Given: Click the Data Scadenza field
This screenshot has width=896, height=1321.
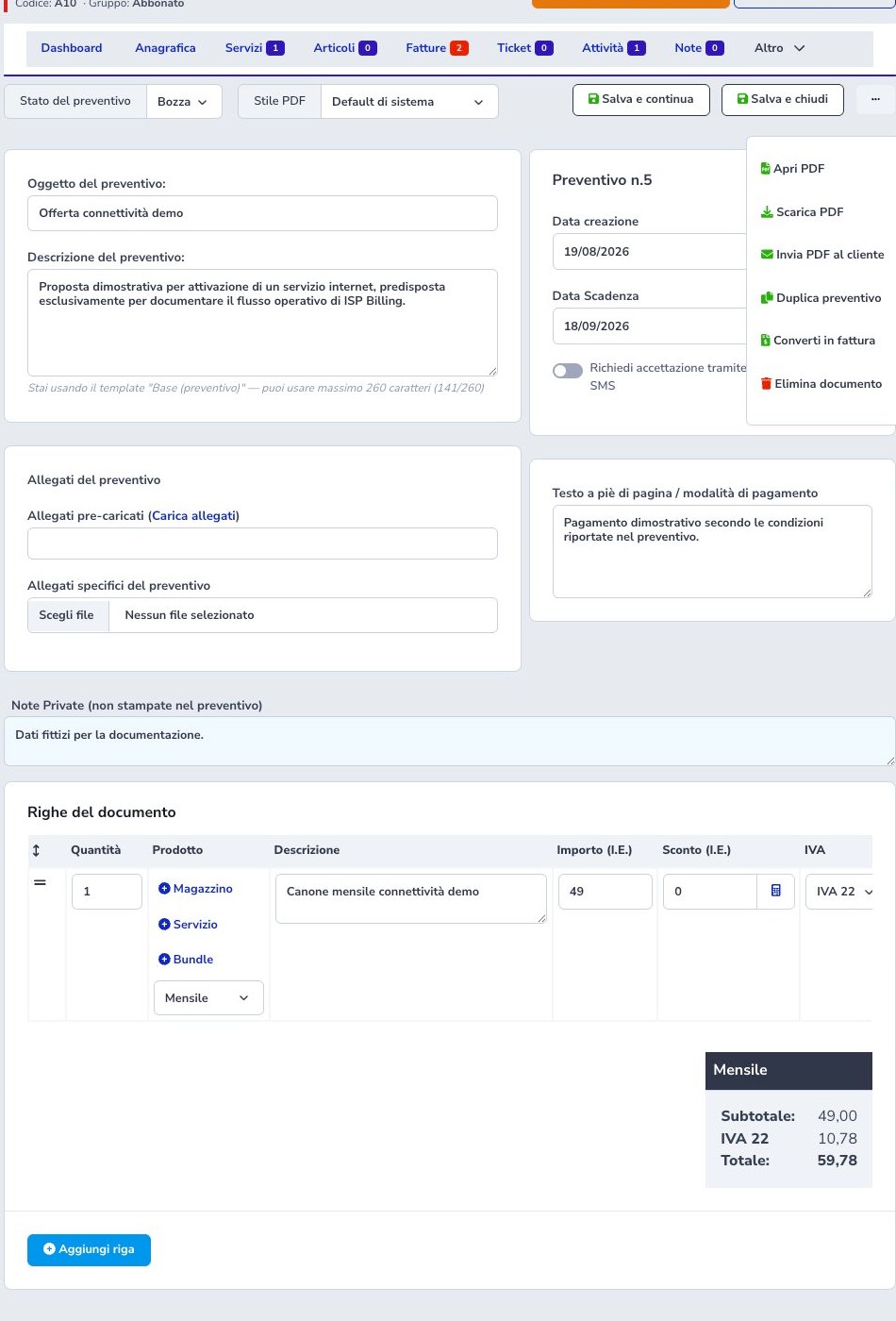Looking at the screenshot, I should click(649, 326).
